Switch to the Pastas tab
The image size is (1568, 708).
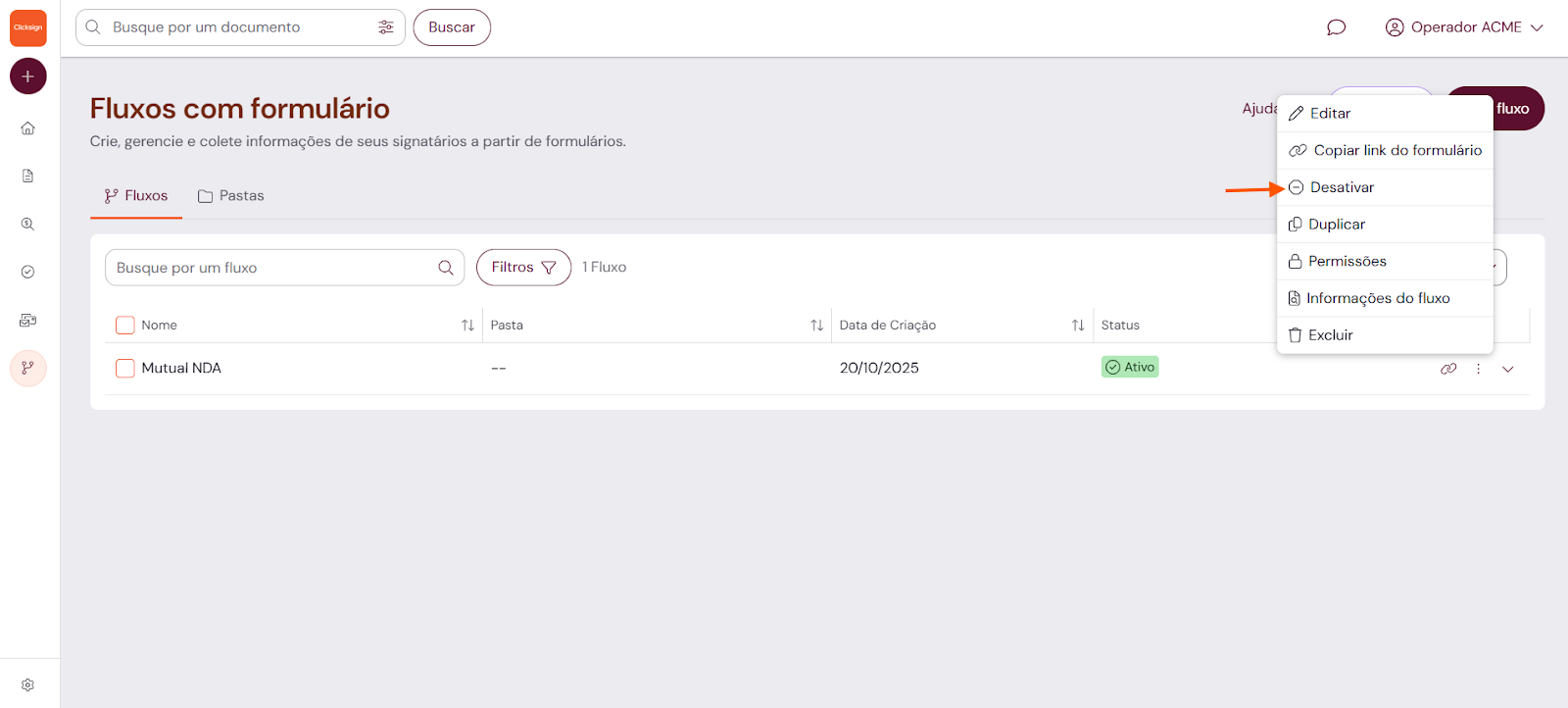[231, 196]
